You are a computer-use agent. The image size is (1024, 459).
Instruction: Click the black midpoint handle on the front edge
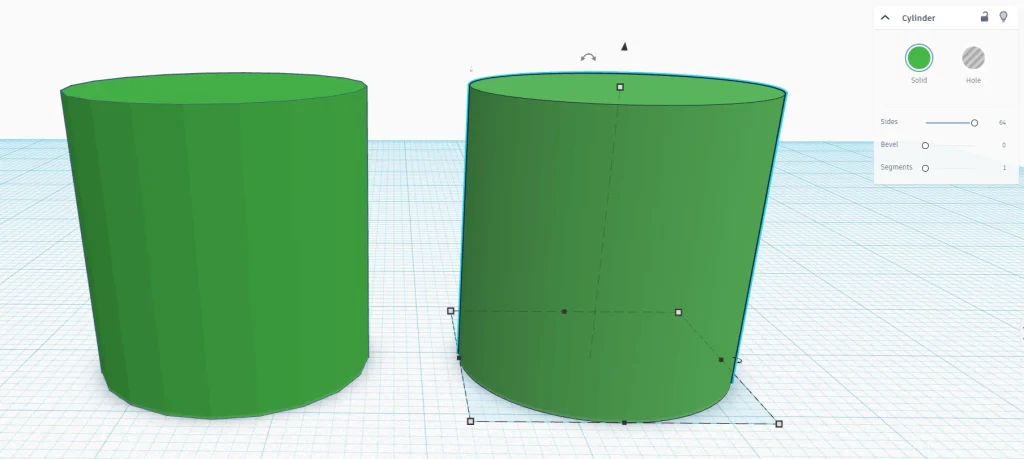624,423
